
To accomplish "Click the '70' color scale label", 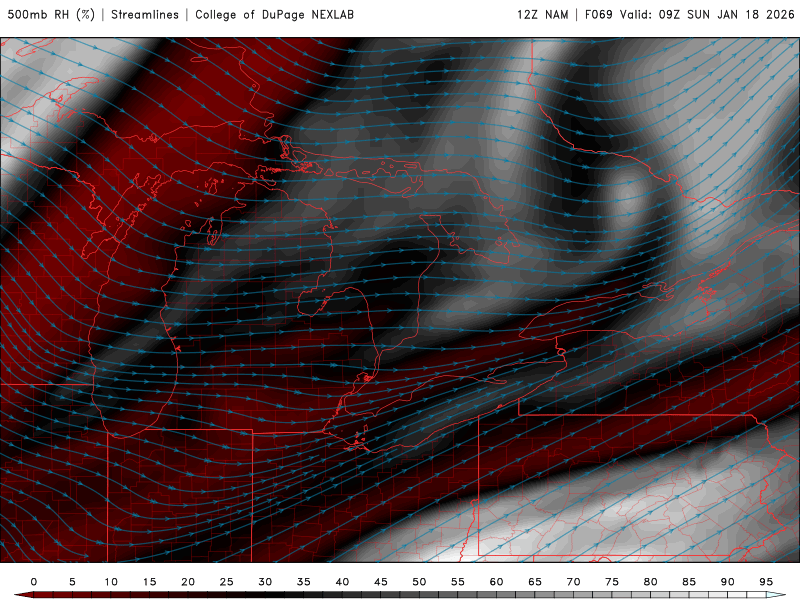I will tap(573, 582).
